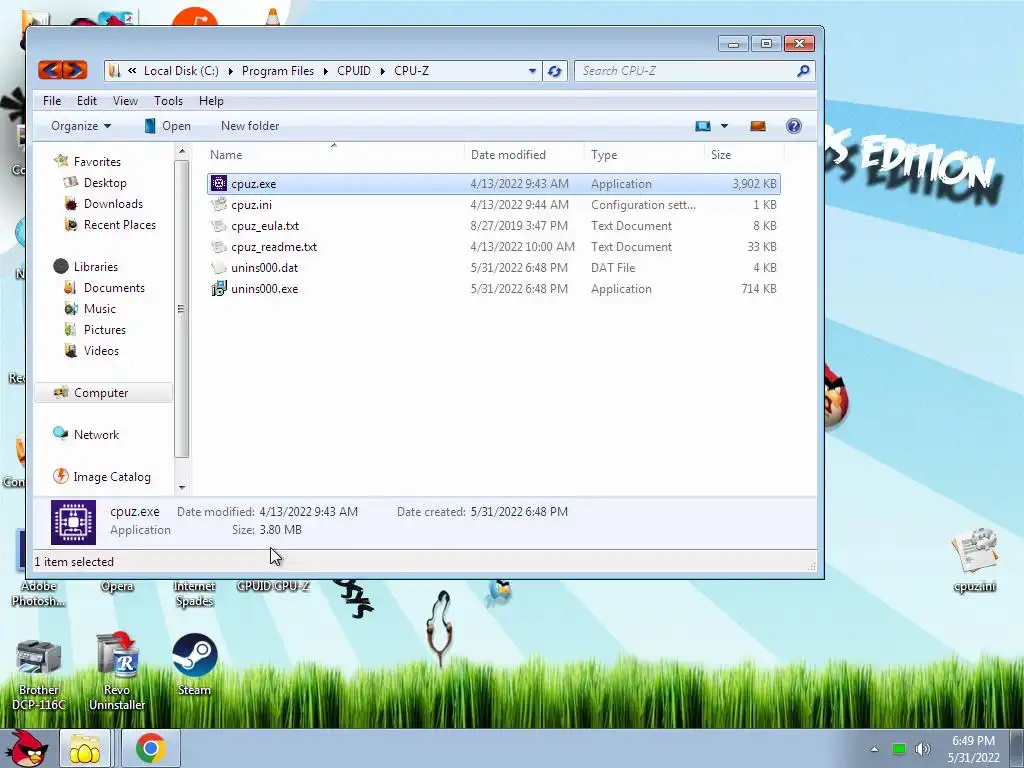Click the Forward navigation arrow
The image size is (1024, 768).
pyautogui.click(x=75, y=70)
